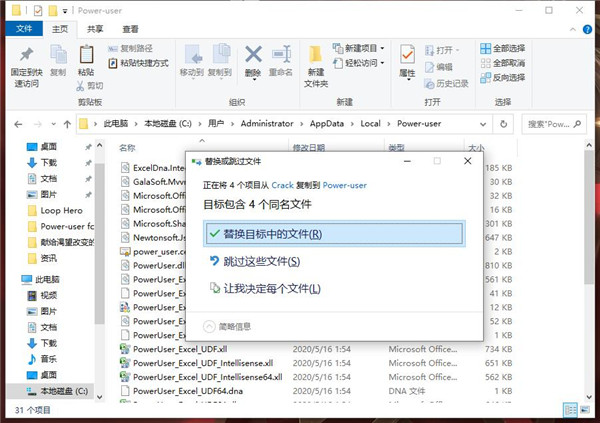Close the replace or skip dialog
Screen dimensions: 600x423
[x=467, y=161]
